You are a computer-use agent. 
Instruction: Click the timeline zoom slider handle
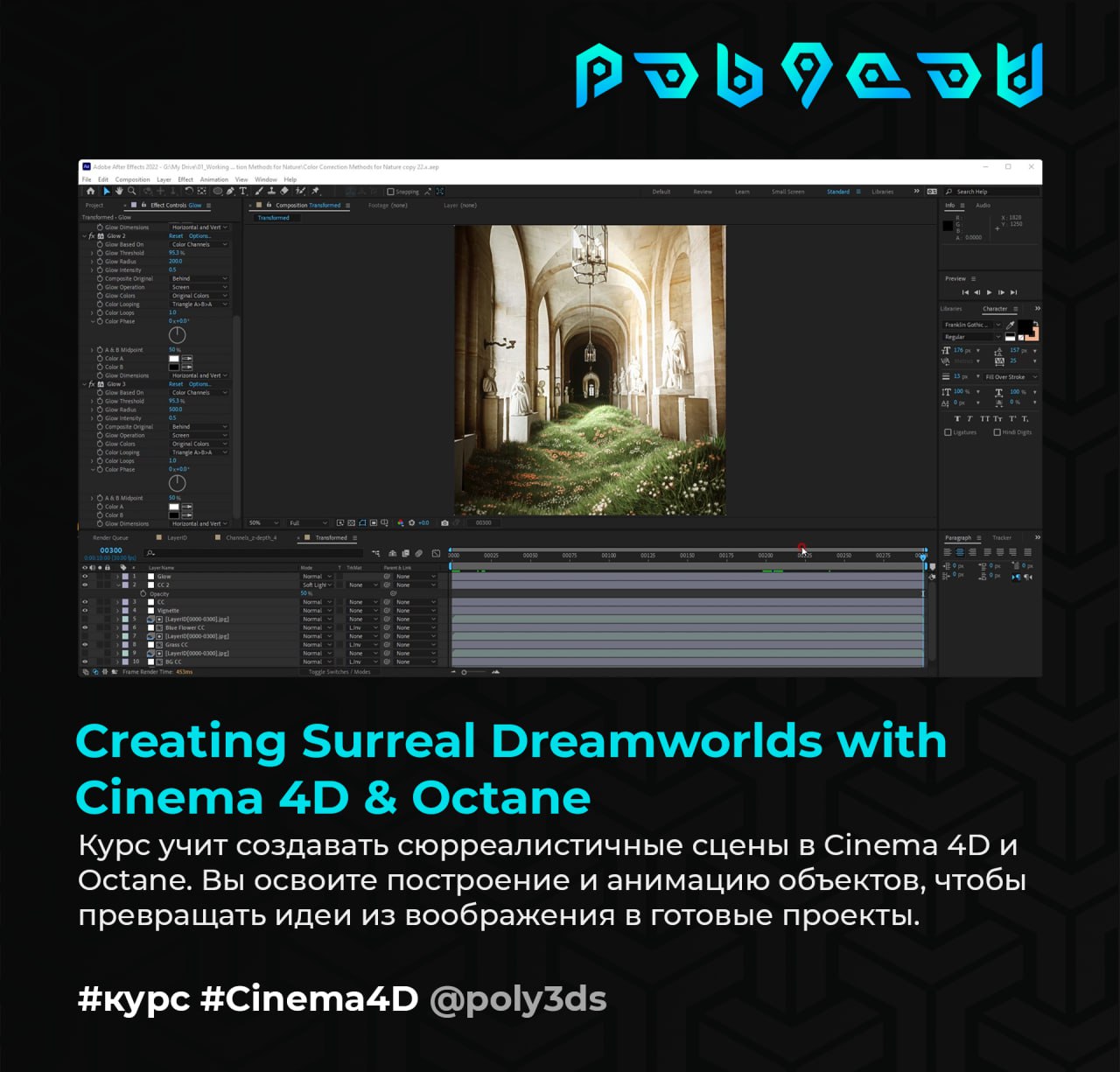464,672
